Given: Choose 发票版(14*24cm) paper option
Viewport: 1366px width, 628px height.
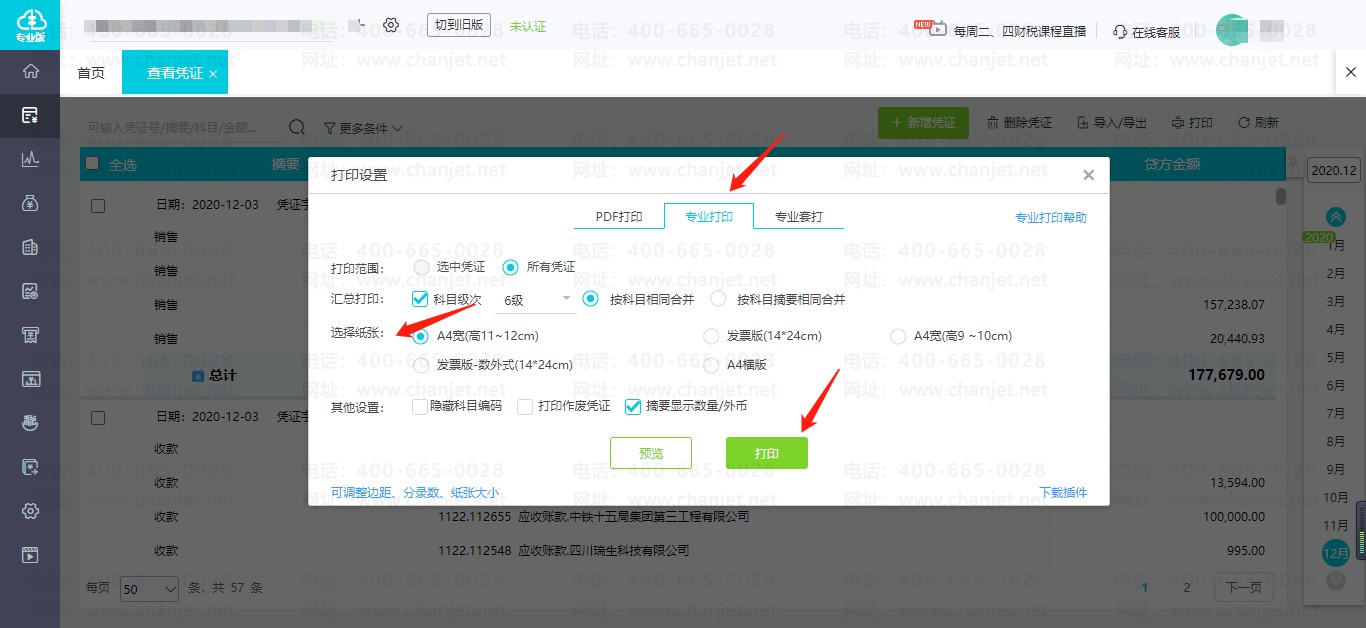Looking at the screenshot, I should (711, 336).
